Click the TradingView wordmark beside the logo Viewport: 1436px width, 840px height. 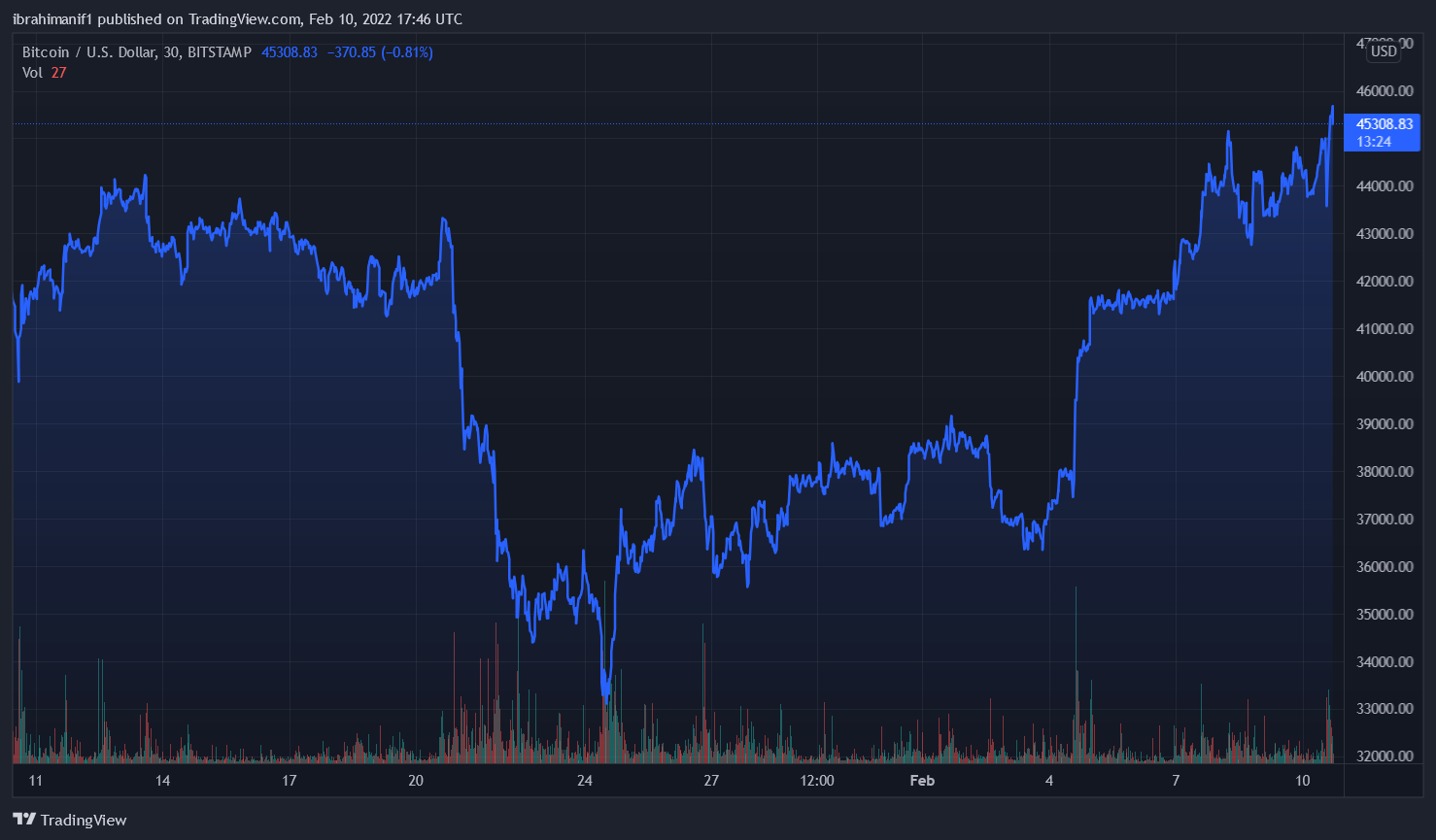pyautogui.click(x=84, y=820)
